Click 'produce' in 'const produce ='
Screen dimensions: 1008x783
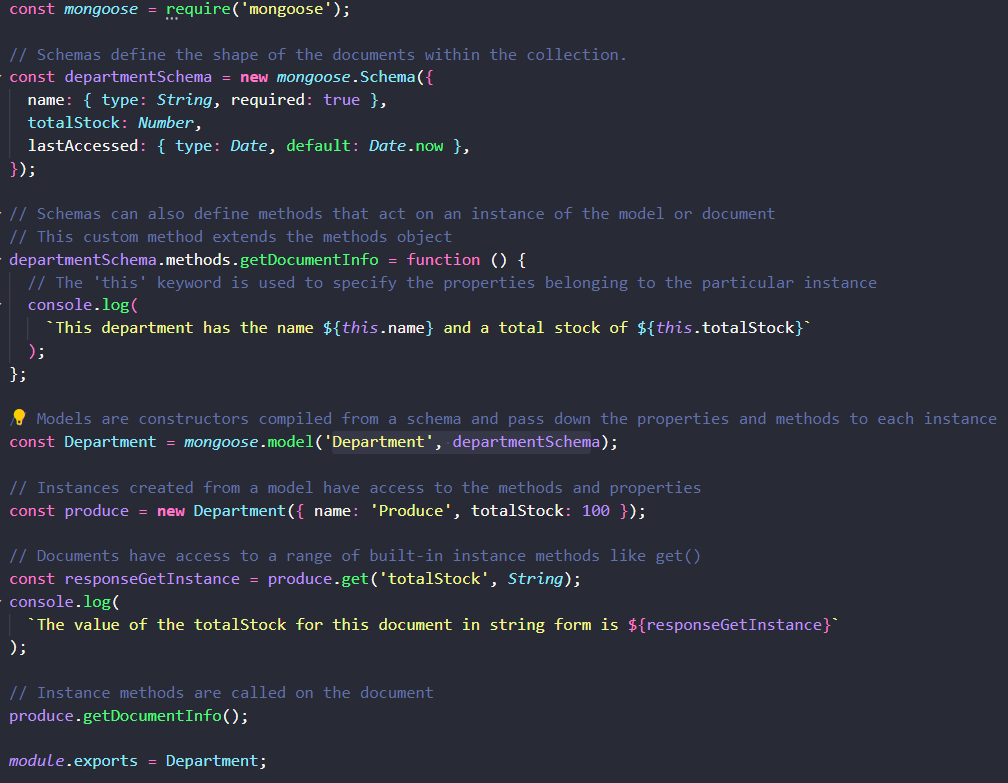(x=96, y=511)
